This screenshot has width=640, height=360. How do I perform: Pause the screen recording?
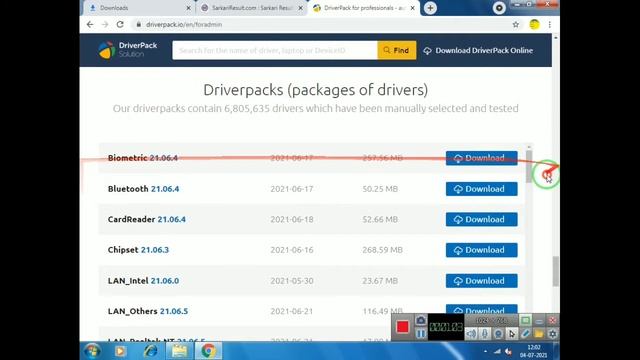pos(421,334)
